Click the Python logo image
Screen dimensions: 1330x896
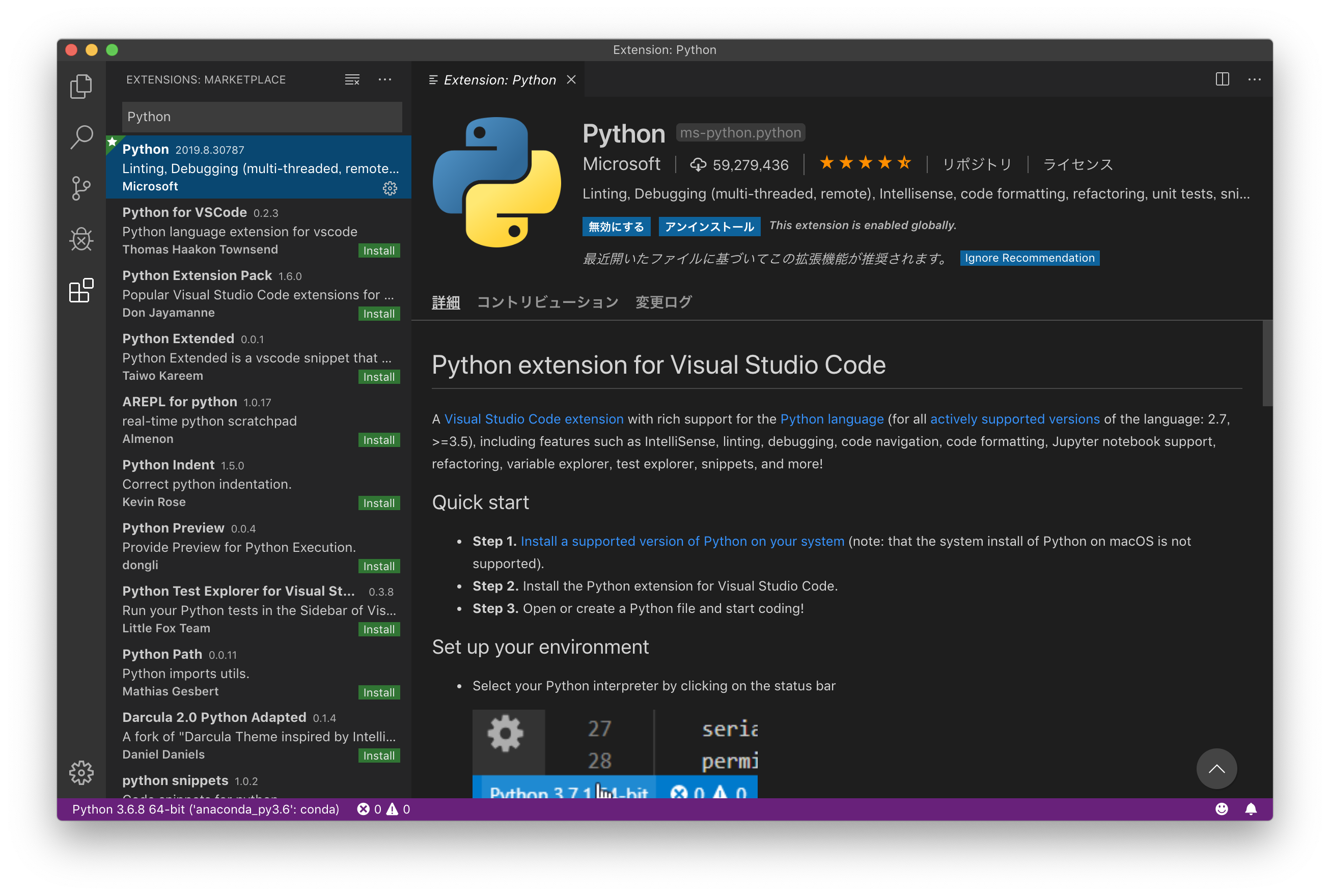click(x=496, y=182)
